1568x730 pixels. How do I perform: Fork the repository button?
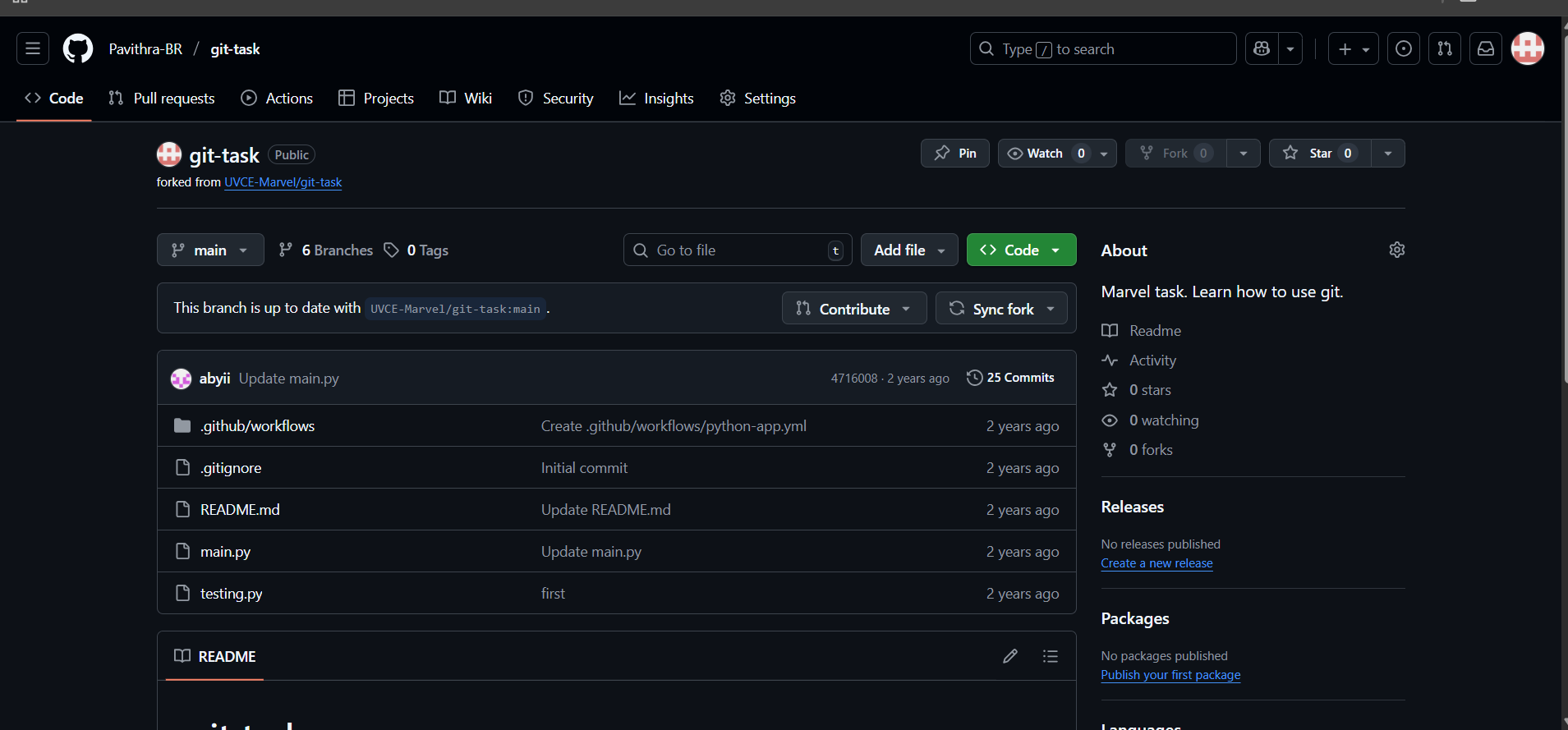coord(1175,154)
